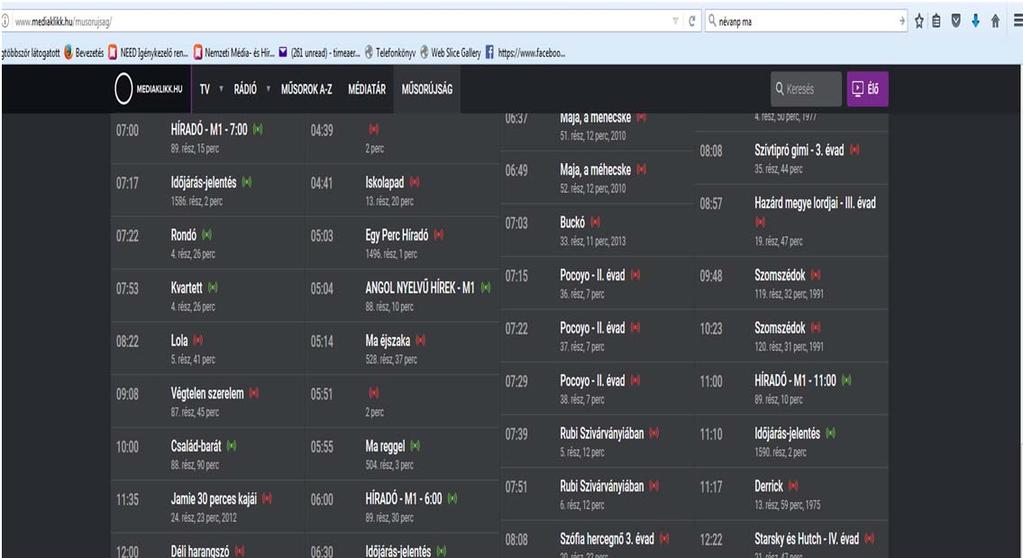
Task: Select the MŰSORÚJSÁG tab
Action: 427,89
